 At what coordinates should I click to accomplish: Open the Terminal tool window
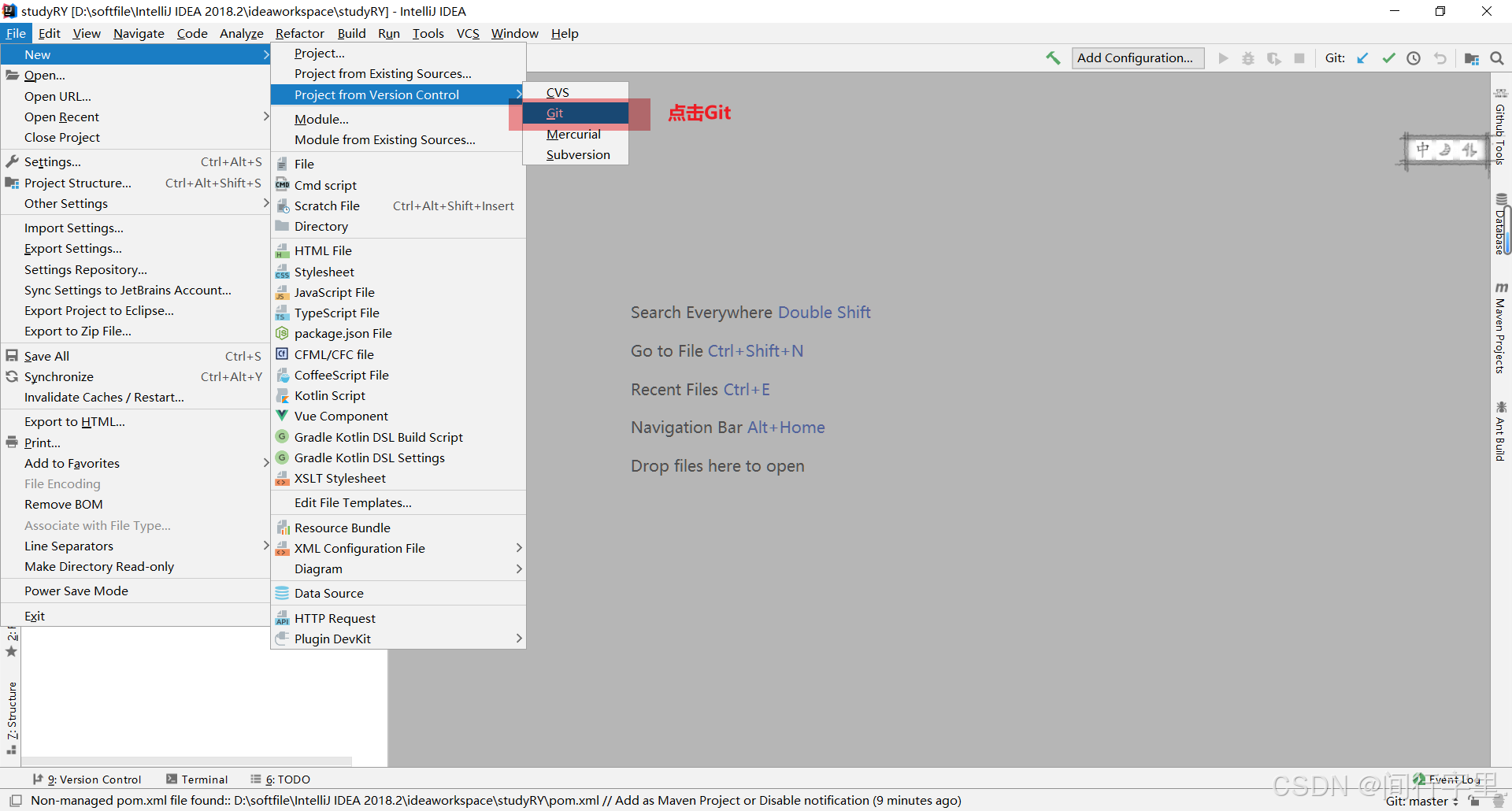click(197, 780)
